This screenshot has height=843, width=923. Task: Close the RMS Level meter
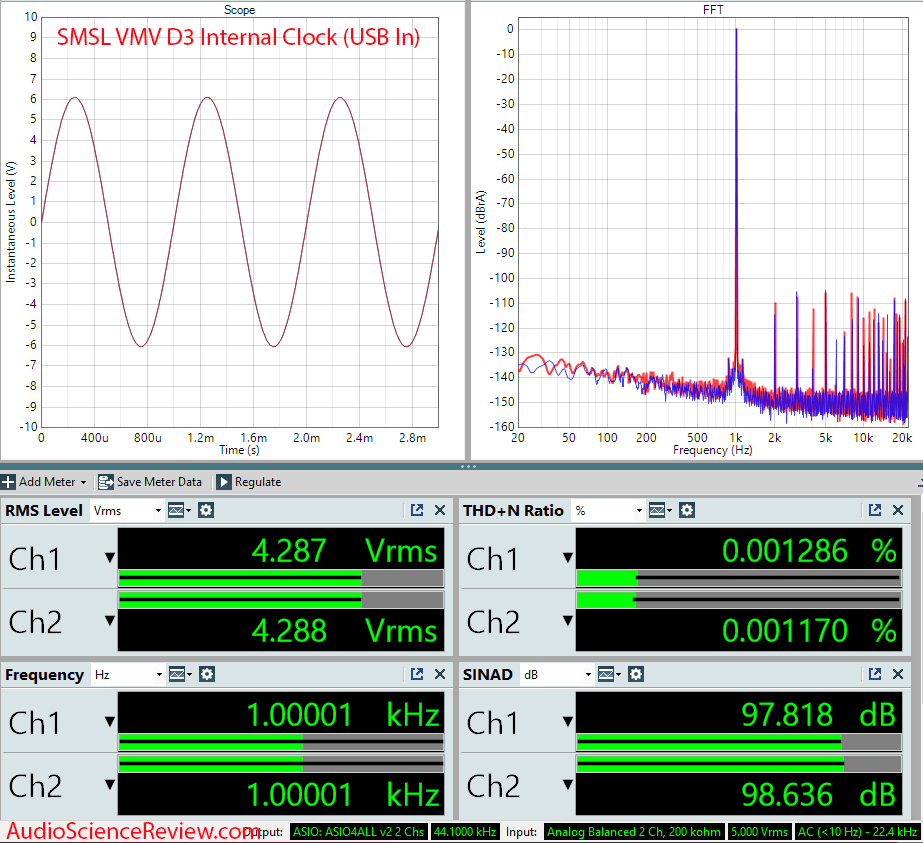pos(440,510)
